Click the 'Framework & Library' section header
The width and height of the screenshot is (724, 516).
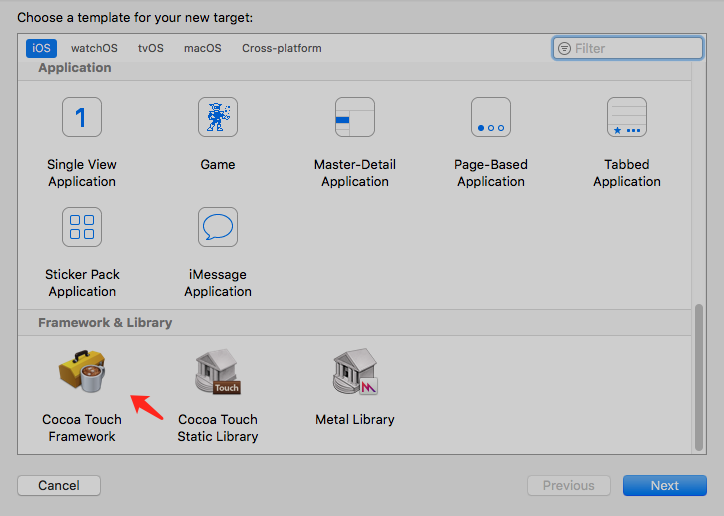pos(105,323)
